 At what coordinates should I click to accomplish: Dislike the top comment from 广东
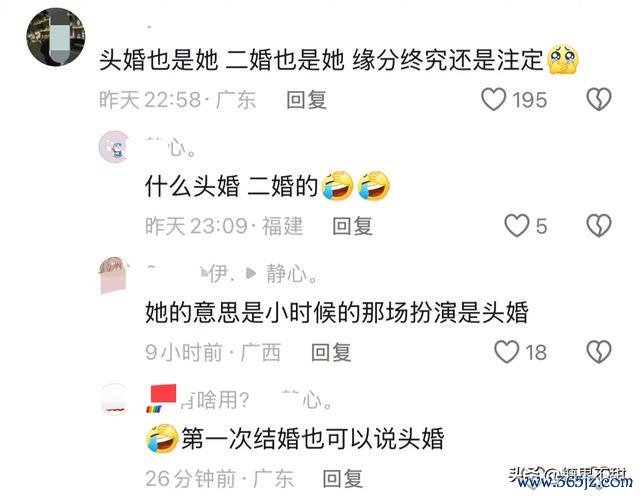(599, 100)
